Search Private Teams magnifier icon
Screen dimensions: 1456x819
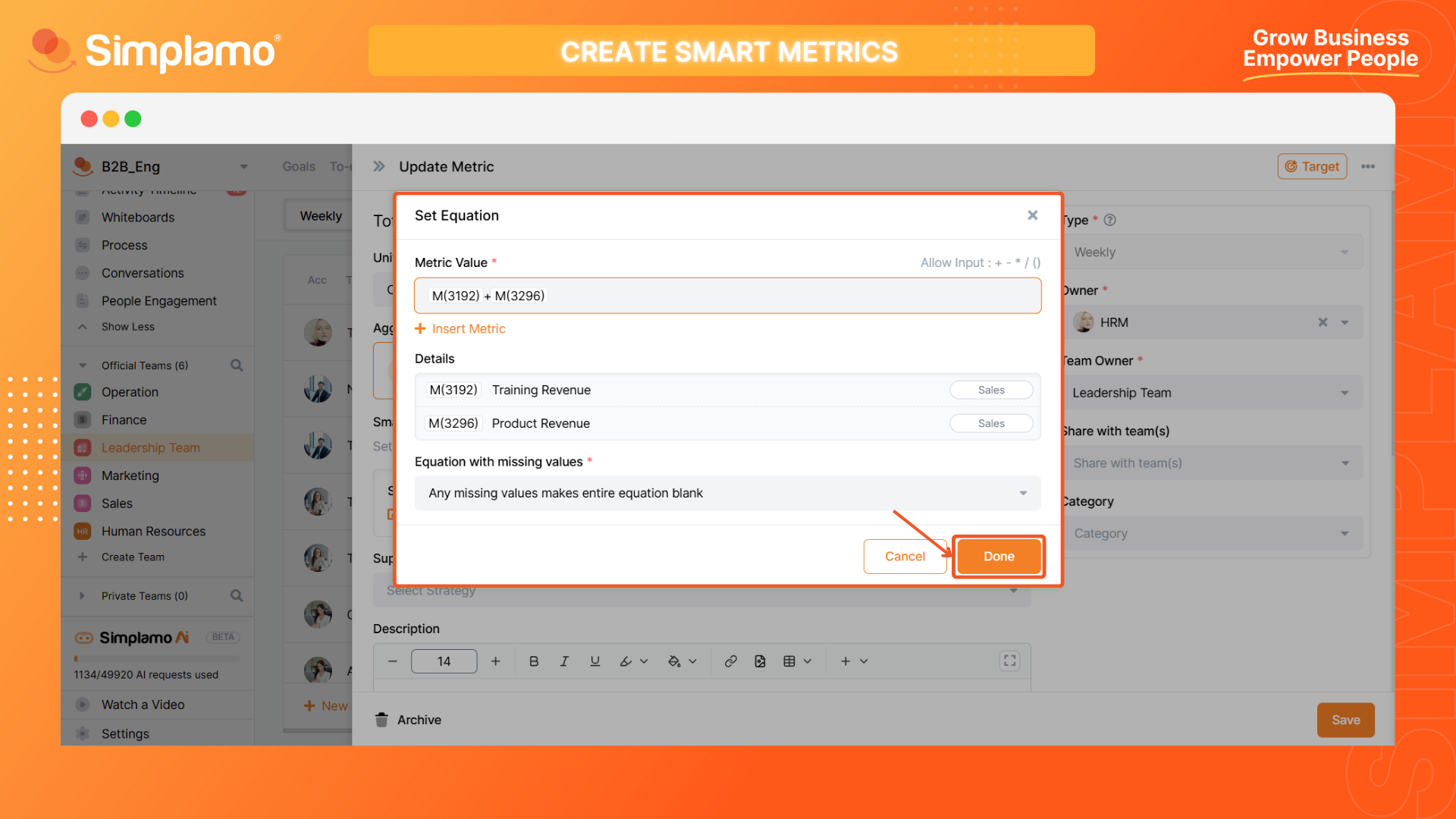click(x=237, y=596)
